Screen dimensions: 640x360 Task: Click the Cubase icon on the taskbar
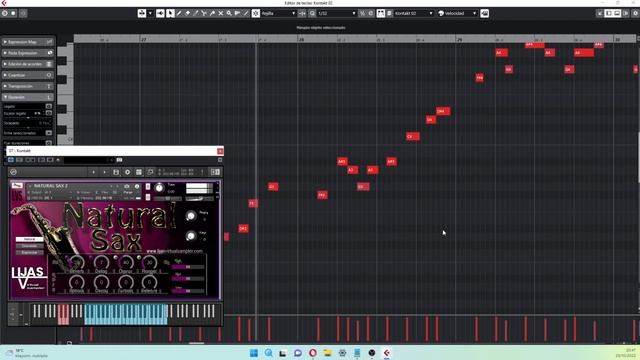[387, 353]
